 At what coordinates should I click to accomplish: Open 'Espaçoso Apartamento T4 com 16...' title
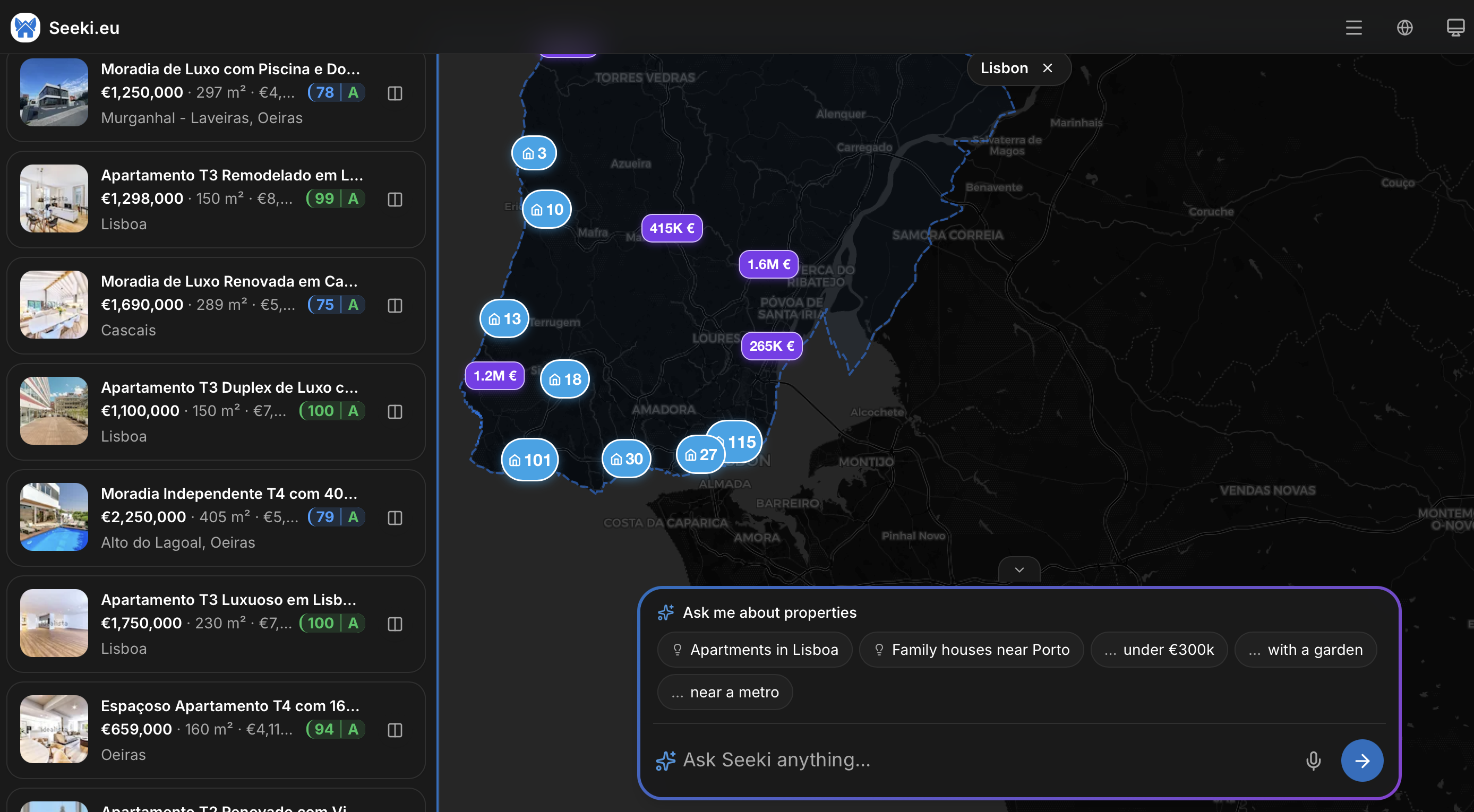coord(230,706)
